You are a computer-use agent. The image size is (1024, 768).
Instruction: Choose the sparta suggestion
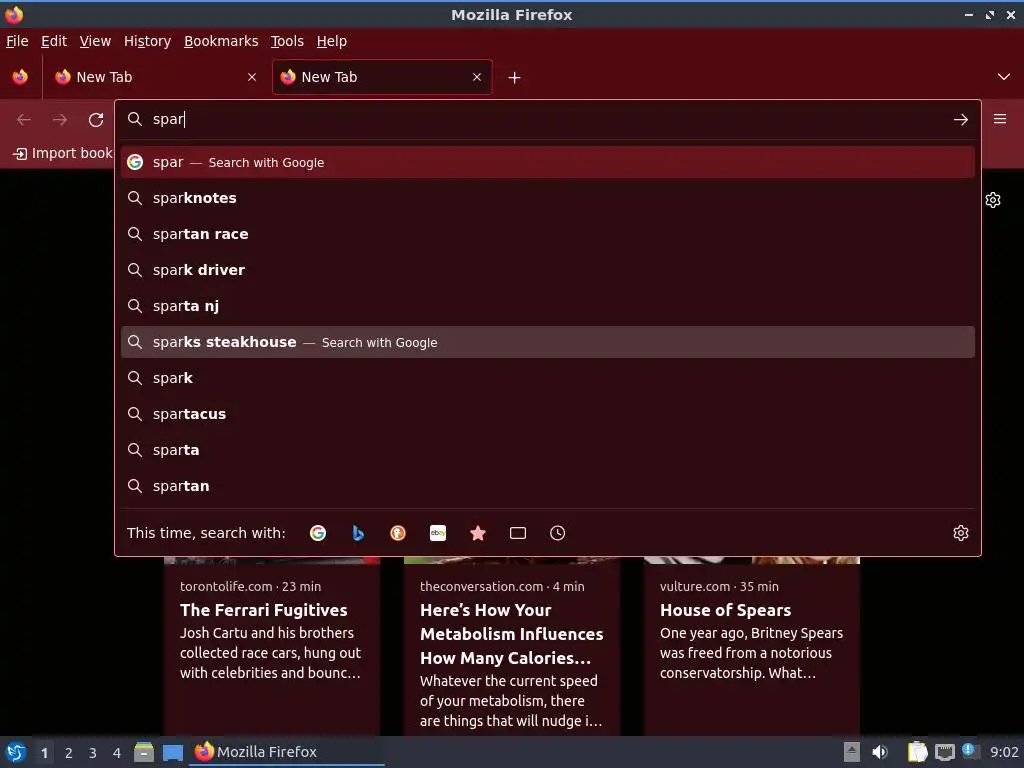[x=548, y=450]
